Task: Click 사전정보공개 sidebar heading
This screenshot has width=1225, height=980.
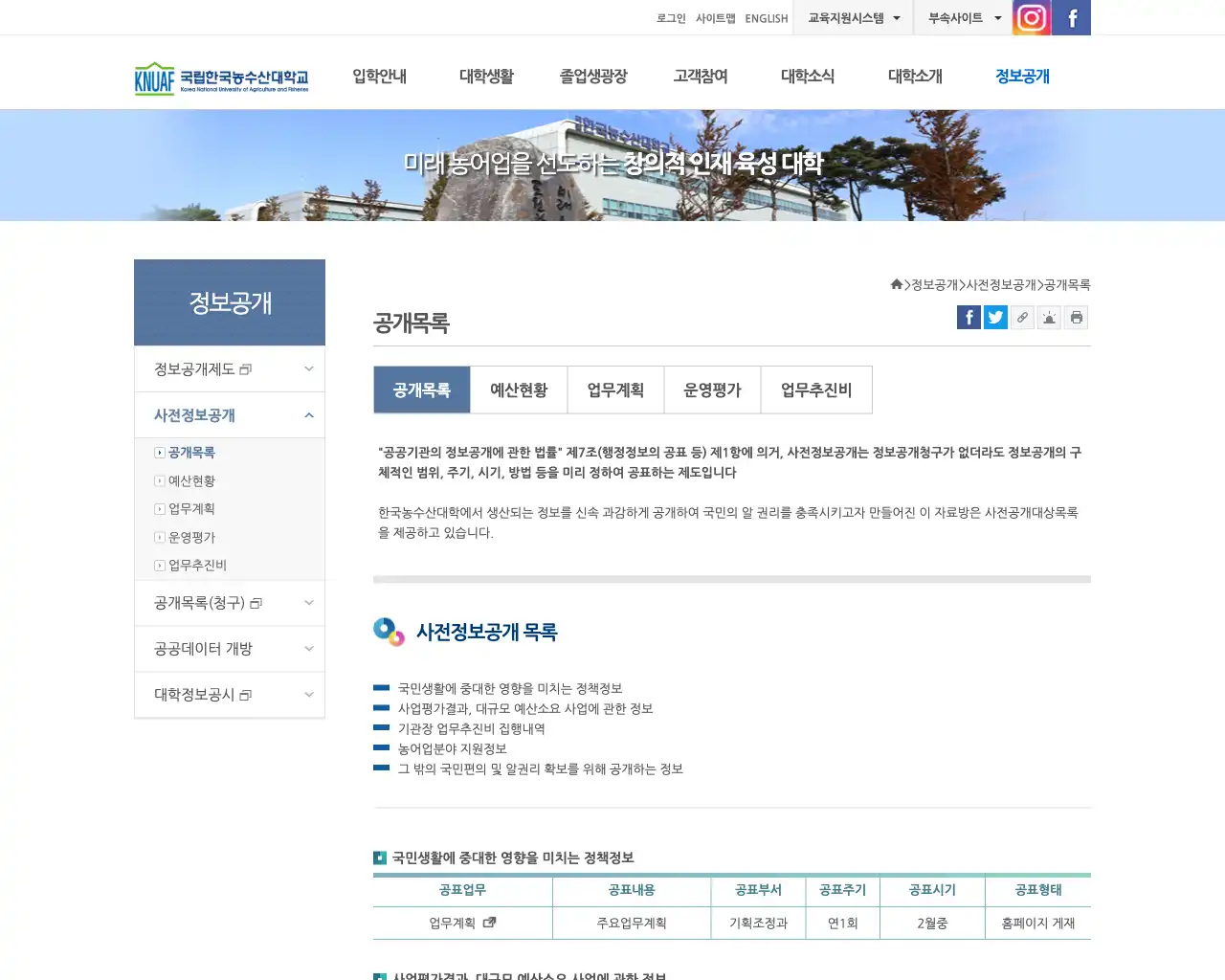Action: [194, 415]
